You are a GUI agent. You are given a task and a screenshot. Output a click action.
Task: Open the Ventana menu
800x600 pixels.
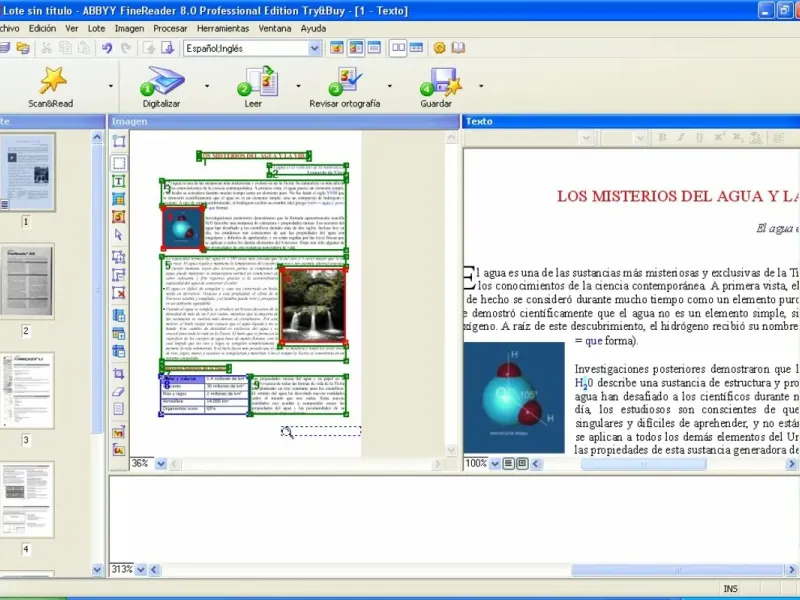coord(274,29)
